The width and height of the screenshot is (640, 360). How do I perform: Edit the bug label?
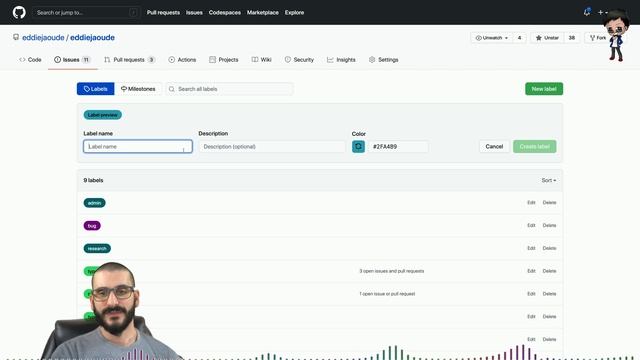[x=531, y=225]
